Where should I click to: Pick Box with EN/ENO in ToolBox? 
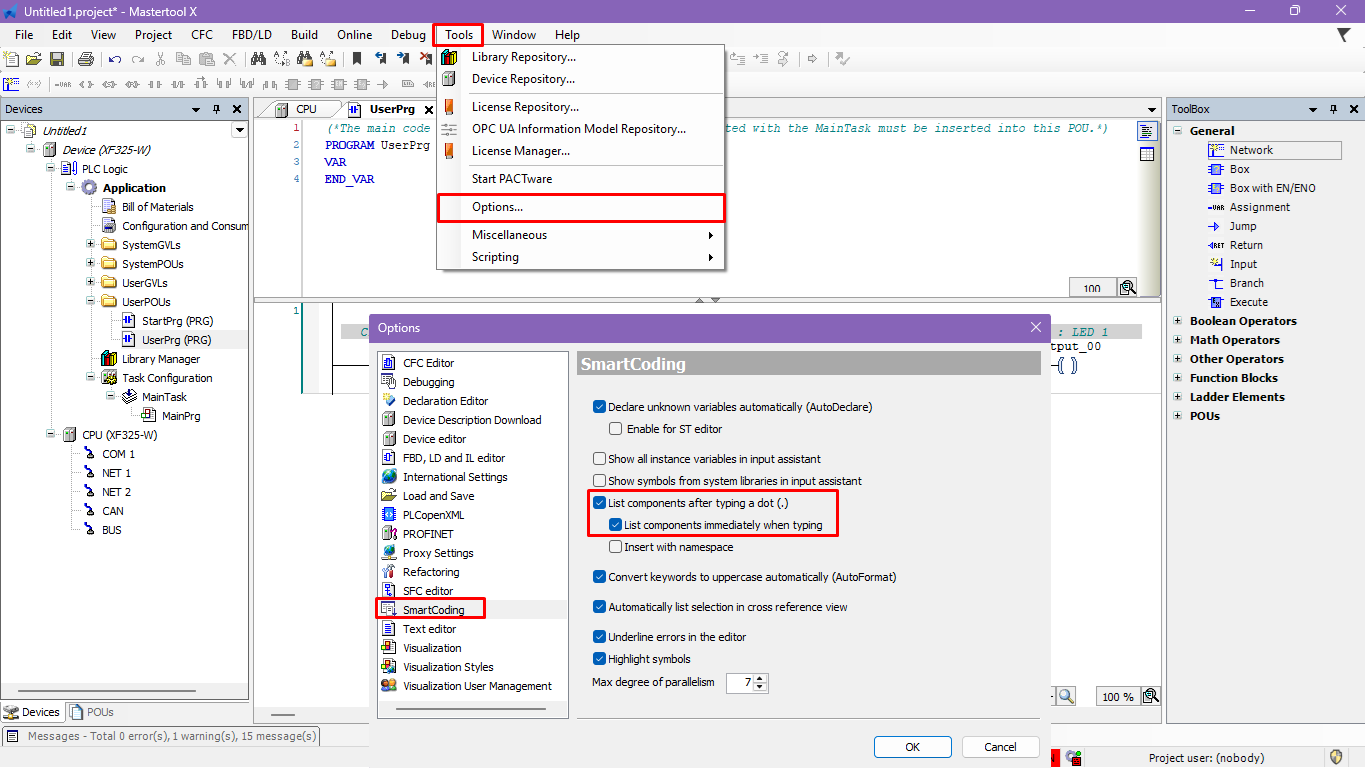[x=1272, y=188]
